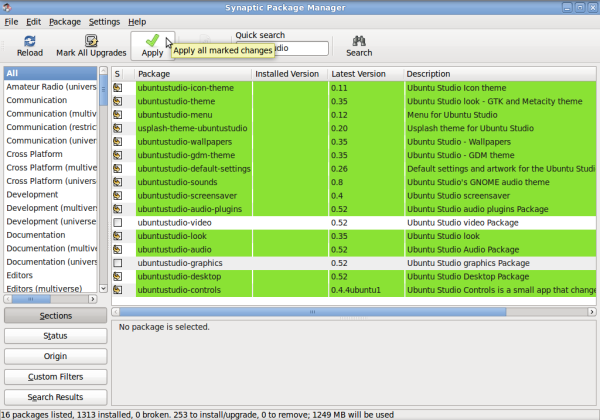This screenshot has width=600, height=420.
Task: Click status icon for ubuntustudio-icon-theme
Action: click(118, 88)
